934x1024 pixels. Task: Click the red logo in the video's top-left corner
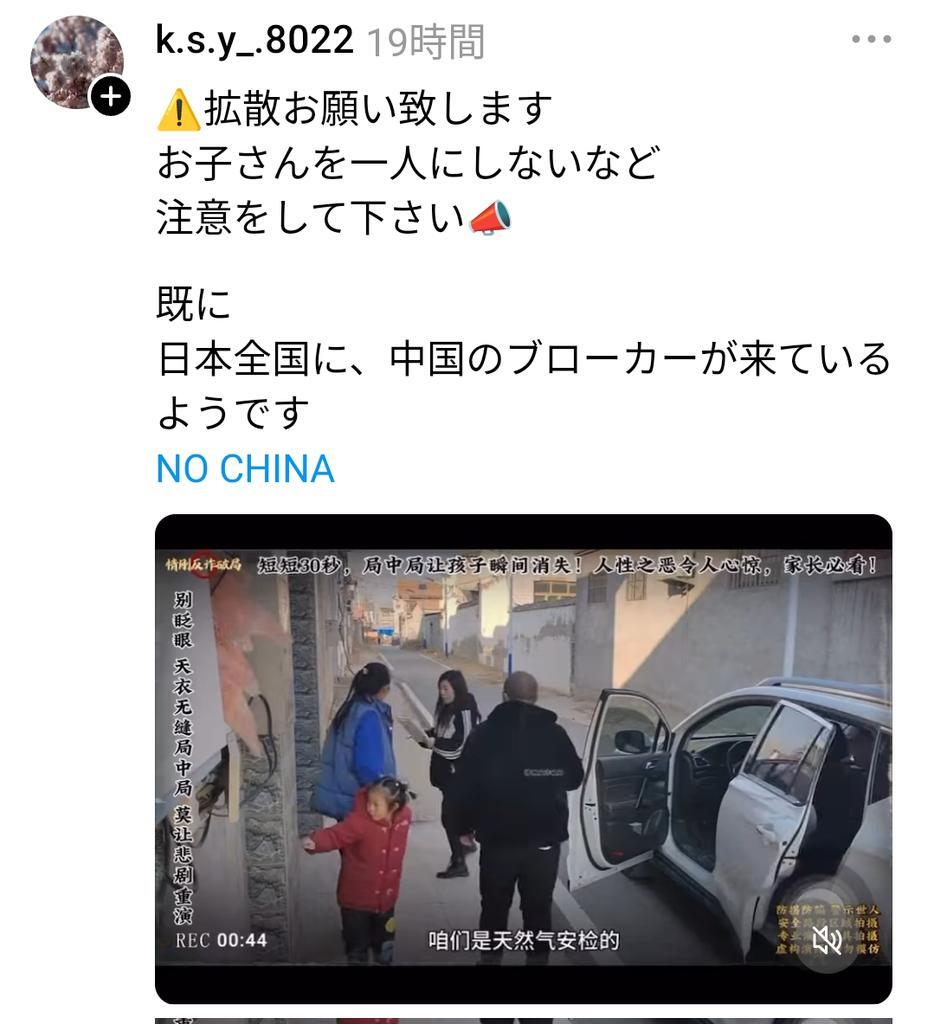click(203, 564)
